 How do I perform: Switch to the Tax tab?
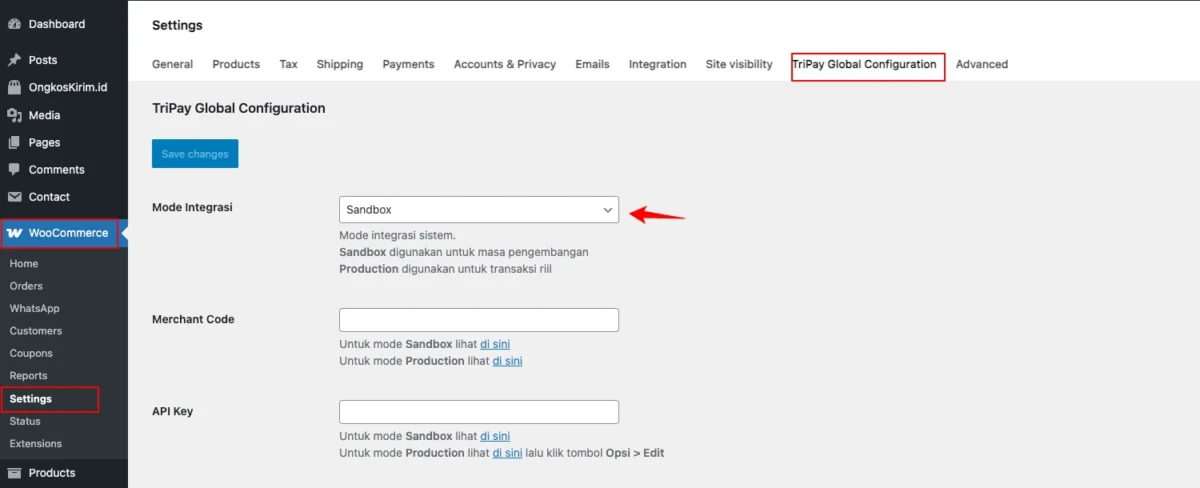[x=288, y=64]
